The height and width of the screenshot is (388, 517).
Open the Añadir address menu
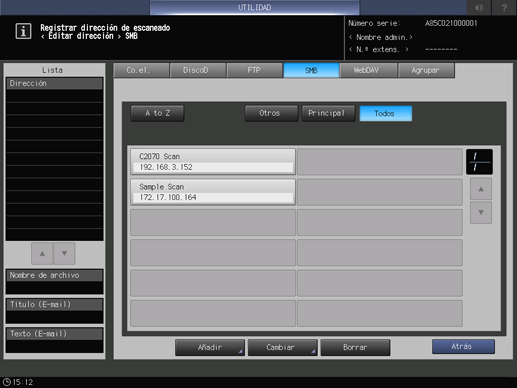click(x=210, y=348)
